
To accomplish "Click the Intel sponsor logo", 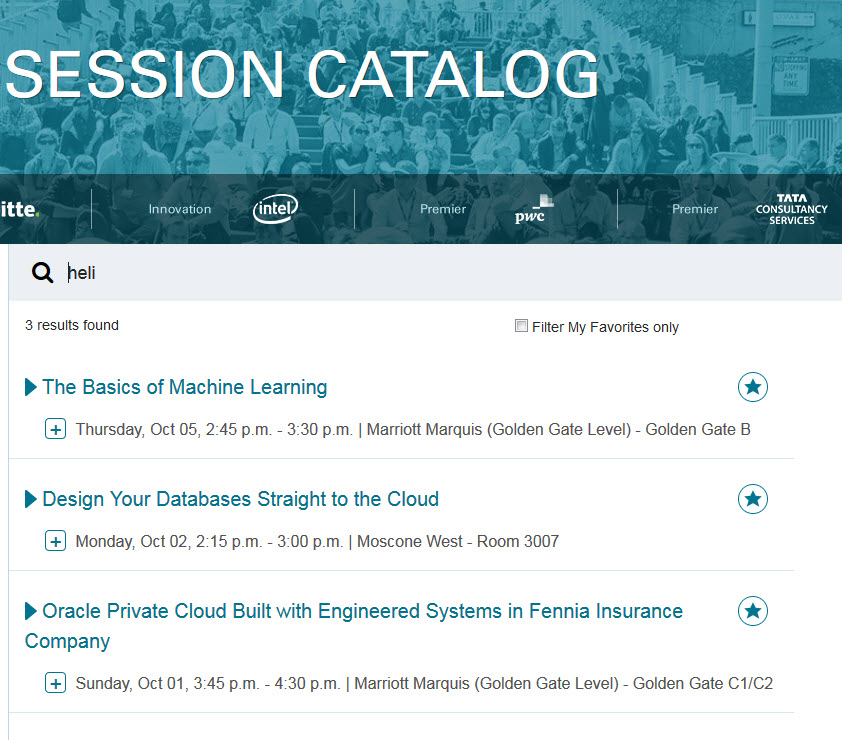I will point(275,209).
